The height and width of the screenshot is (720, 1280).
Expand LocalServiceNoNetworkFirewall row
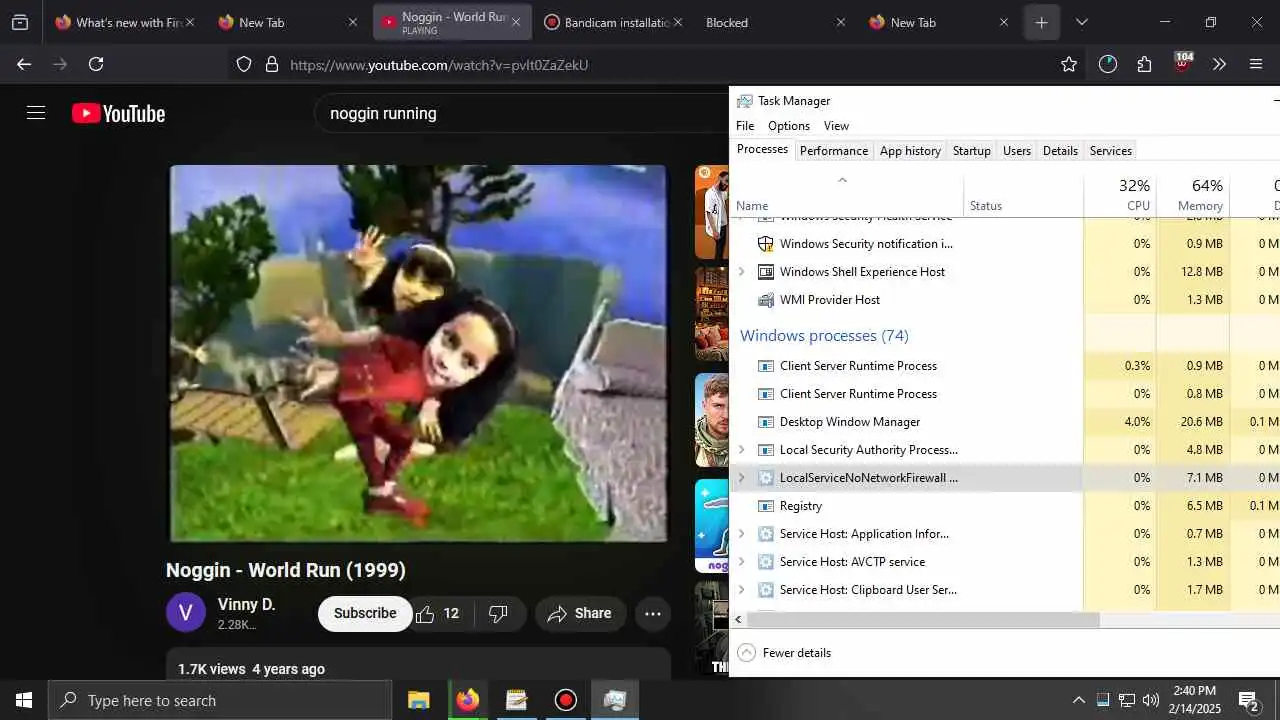(x=741, y=478)
